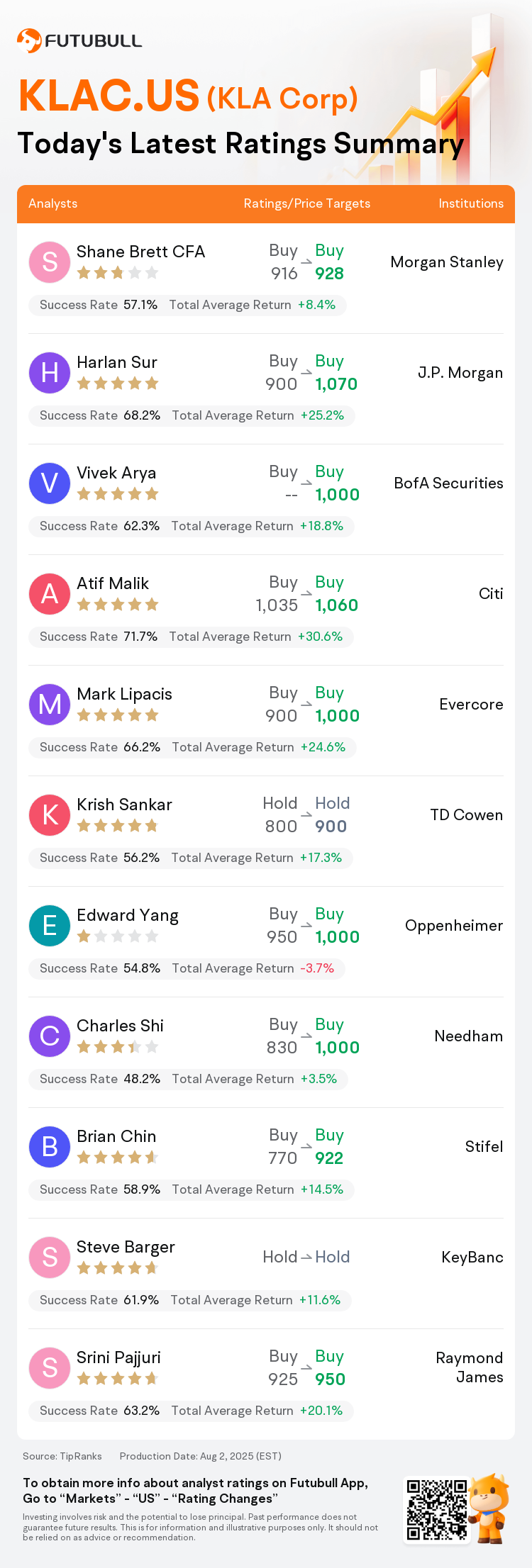Click the J.P. Morgan institution name
532x1568 pixels.
pos(460,373)
